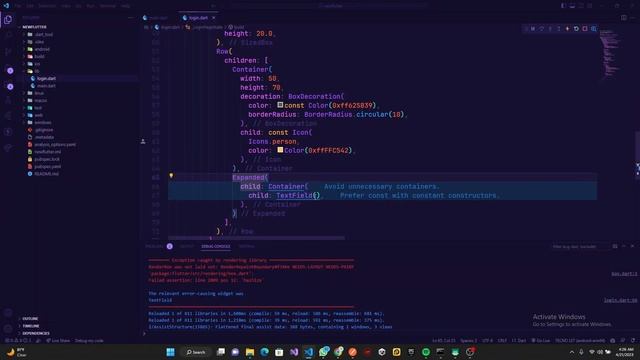Switch to the DEBUG CONSOLE panel tab
This screenshot has height=360, width=640.
(x=216, y=247)
